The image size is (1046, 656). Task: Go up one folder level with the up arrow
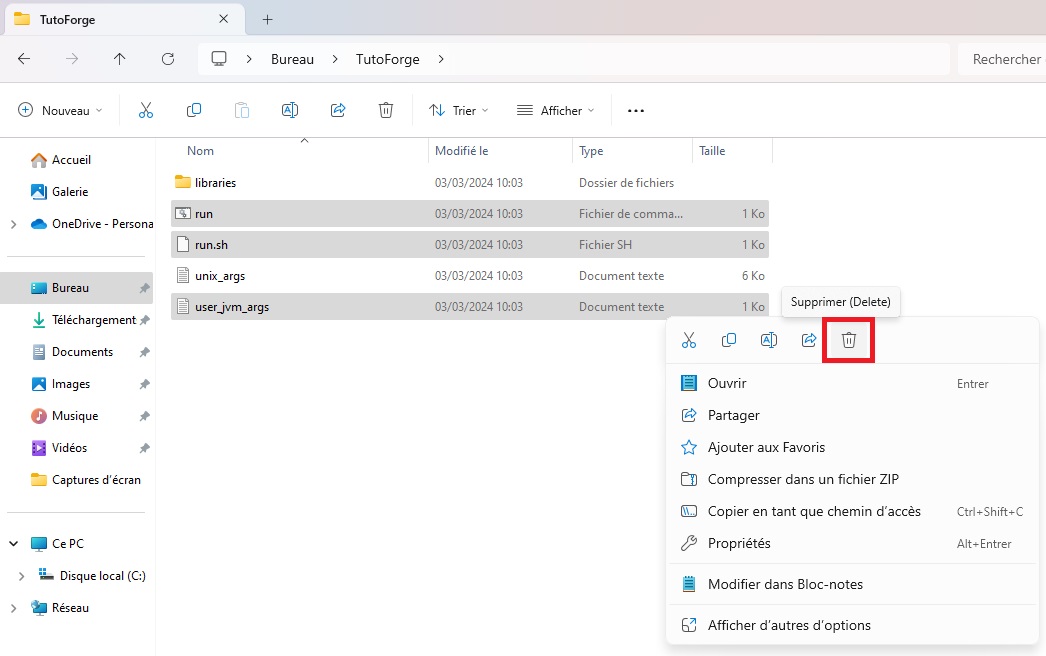coord(119,59)
